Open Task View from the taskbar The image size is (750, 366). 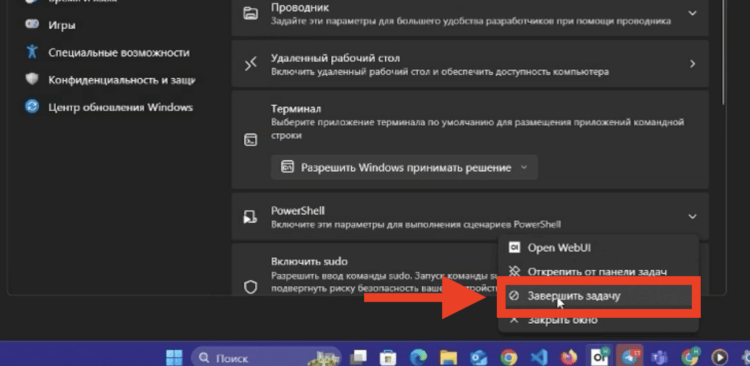coord(358,357)
